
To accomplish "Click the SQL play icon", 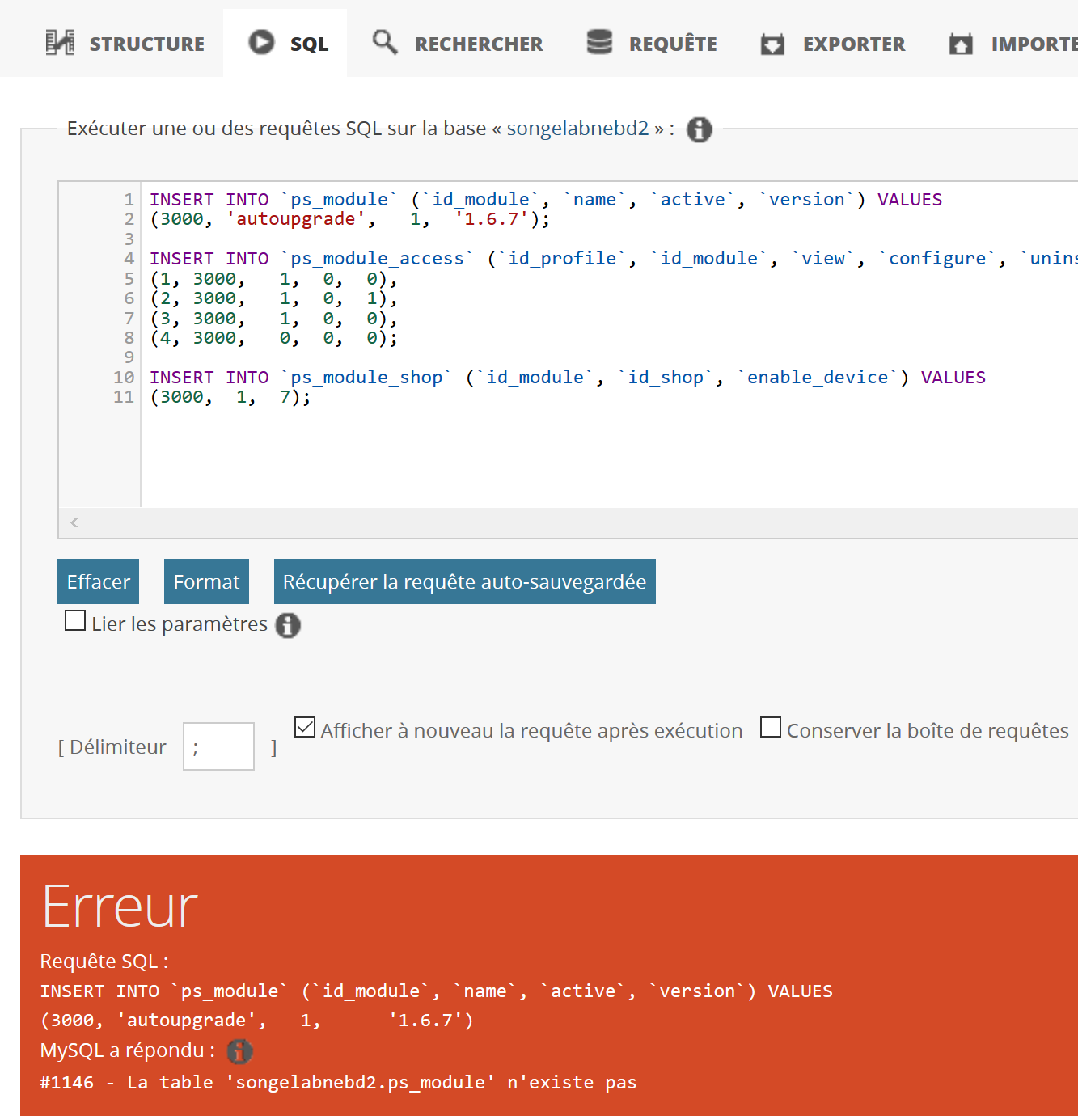I will pyautogui.click(x=261, y=41).
